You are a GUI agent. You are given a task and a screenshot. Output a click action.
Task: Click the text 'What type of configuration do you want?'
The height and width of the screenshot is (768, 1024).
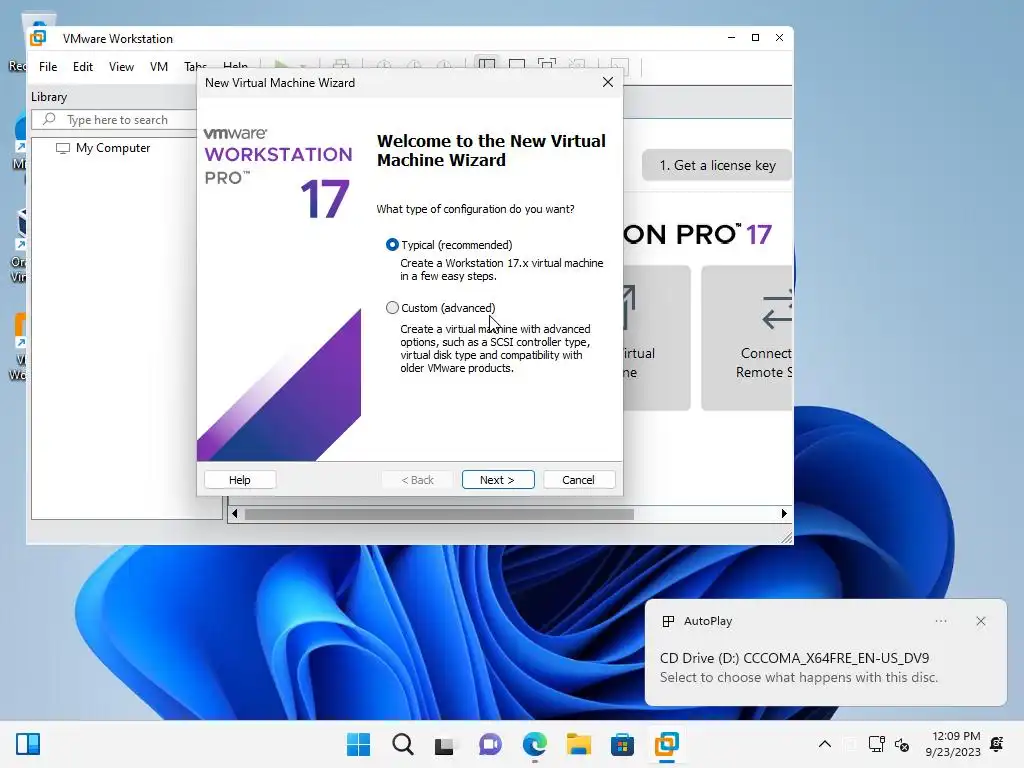click(475, 209)
